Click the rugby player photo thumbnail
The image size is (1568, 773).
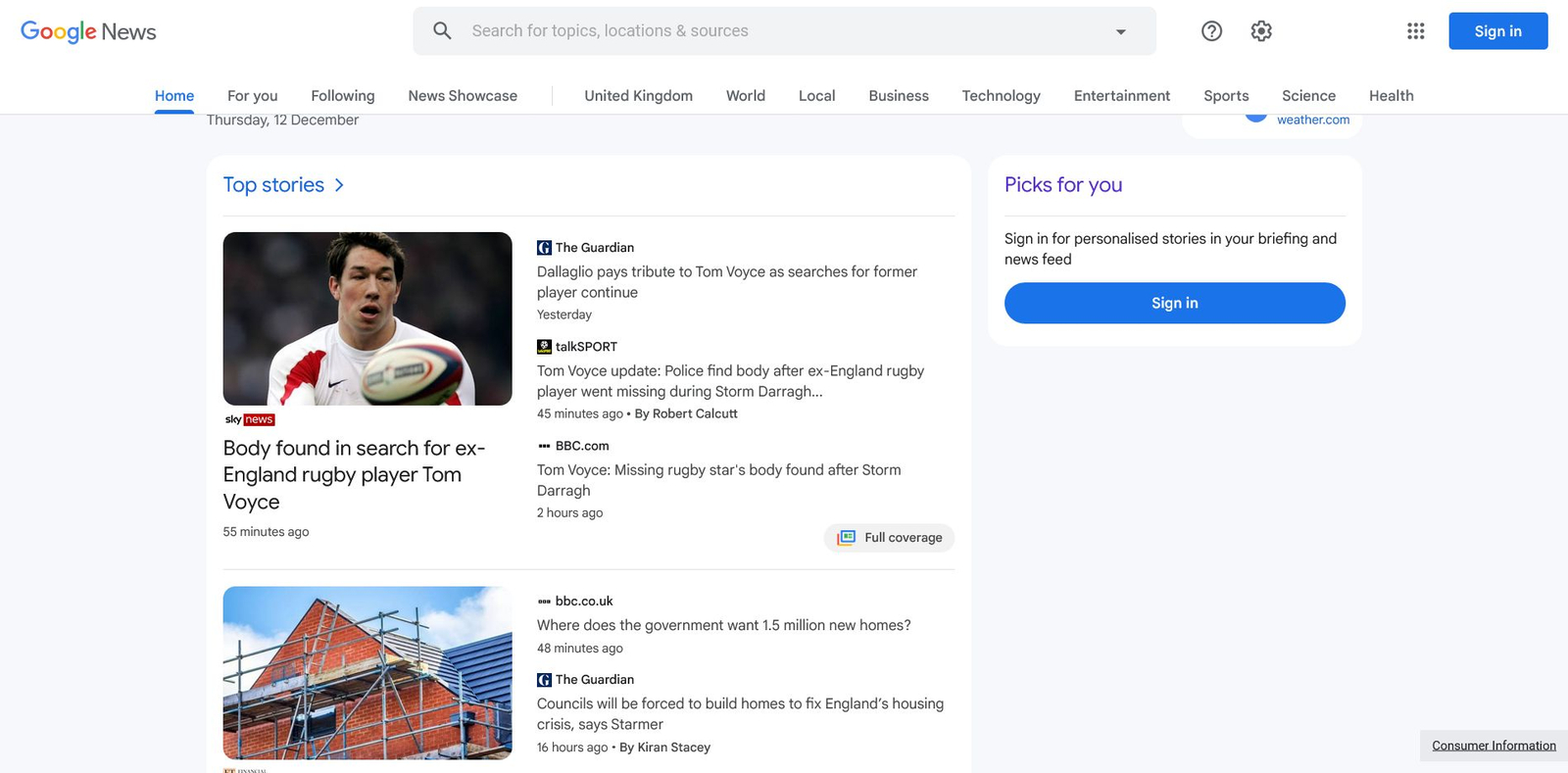367,318
